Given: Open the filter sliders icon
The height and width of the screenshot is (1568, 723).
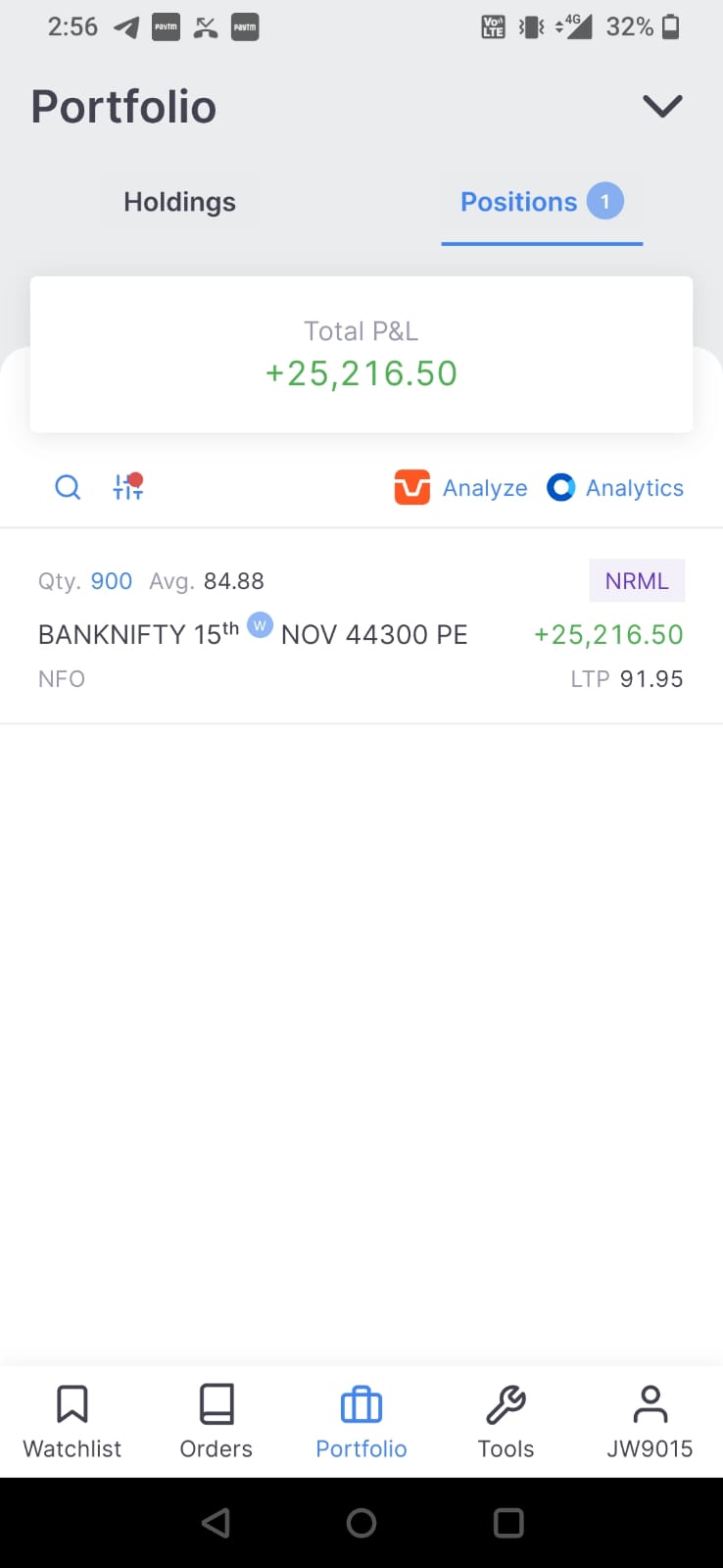Looking at the screenshot, I should pos(128,486).
